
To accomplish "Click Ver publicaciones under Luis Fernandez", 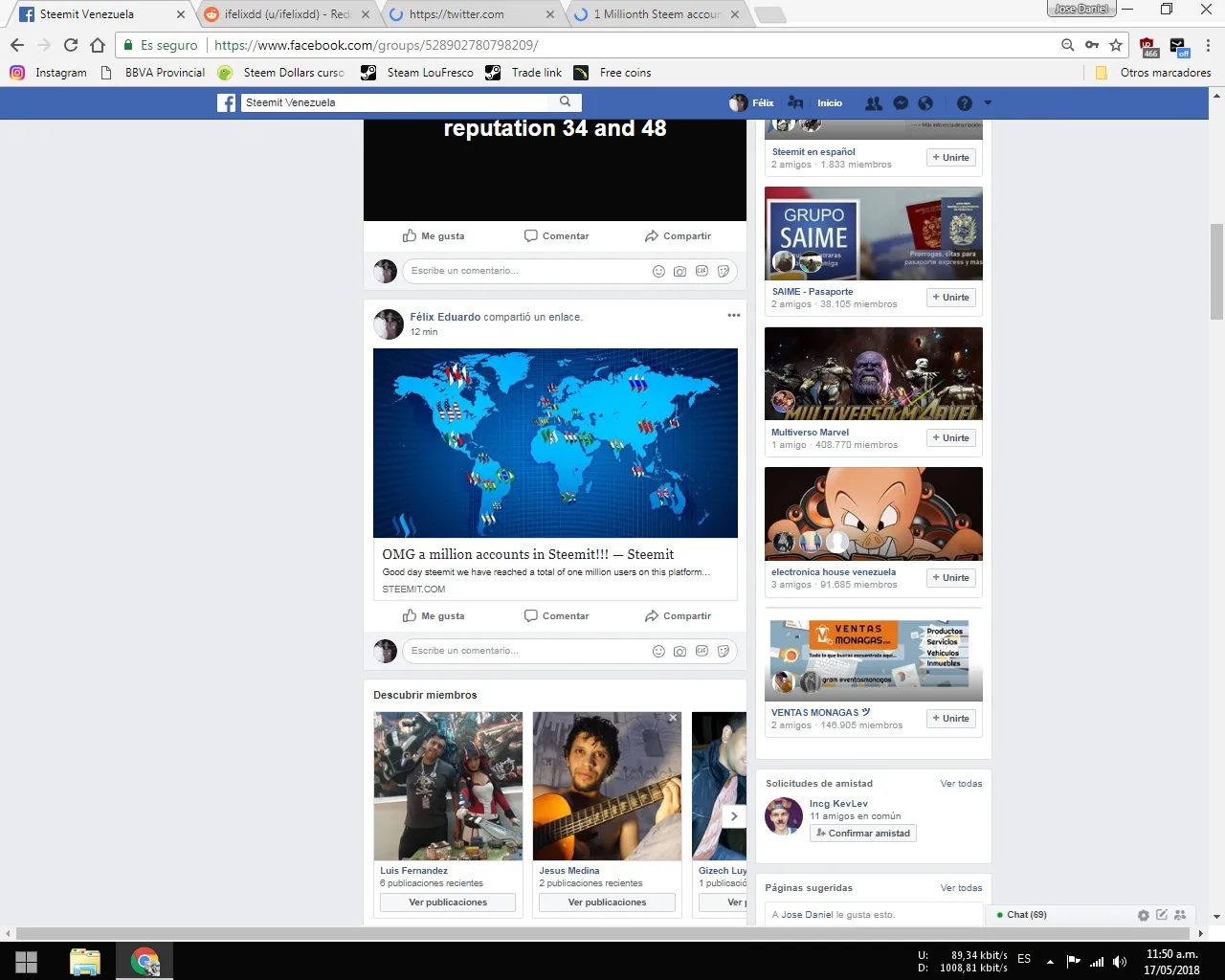I will [448, 902].
